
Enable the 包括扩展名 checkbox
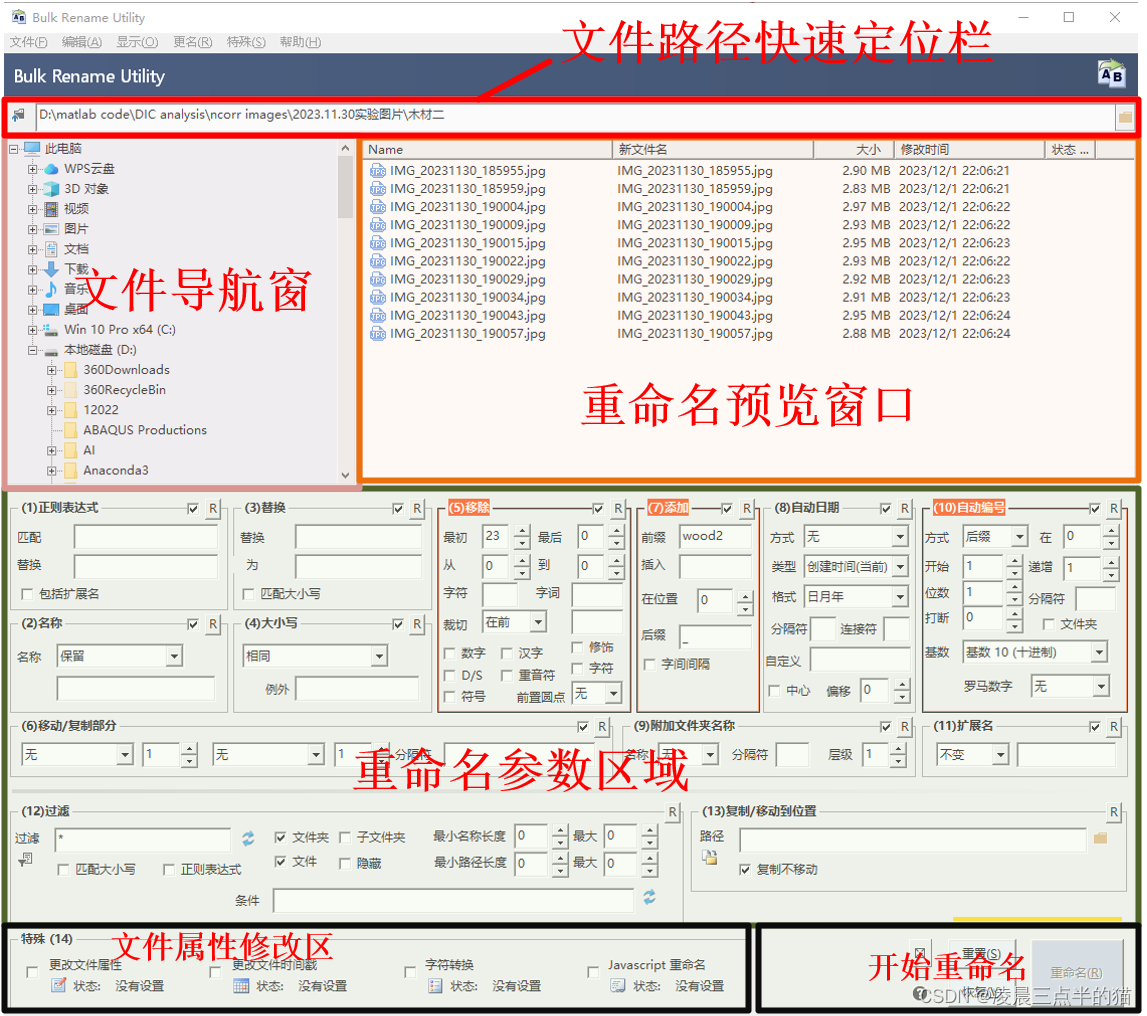click(27, 594)
